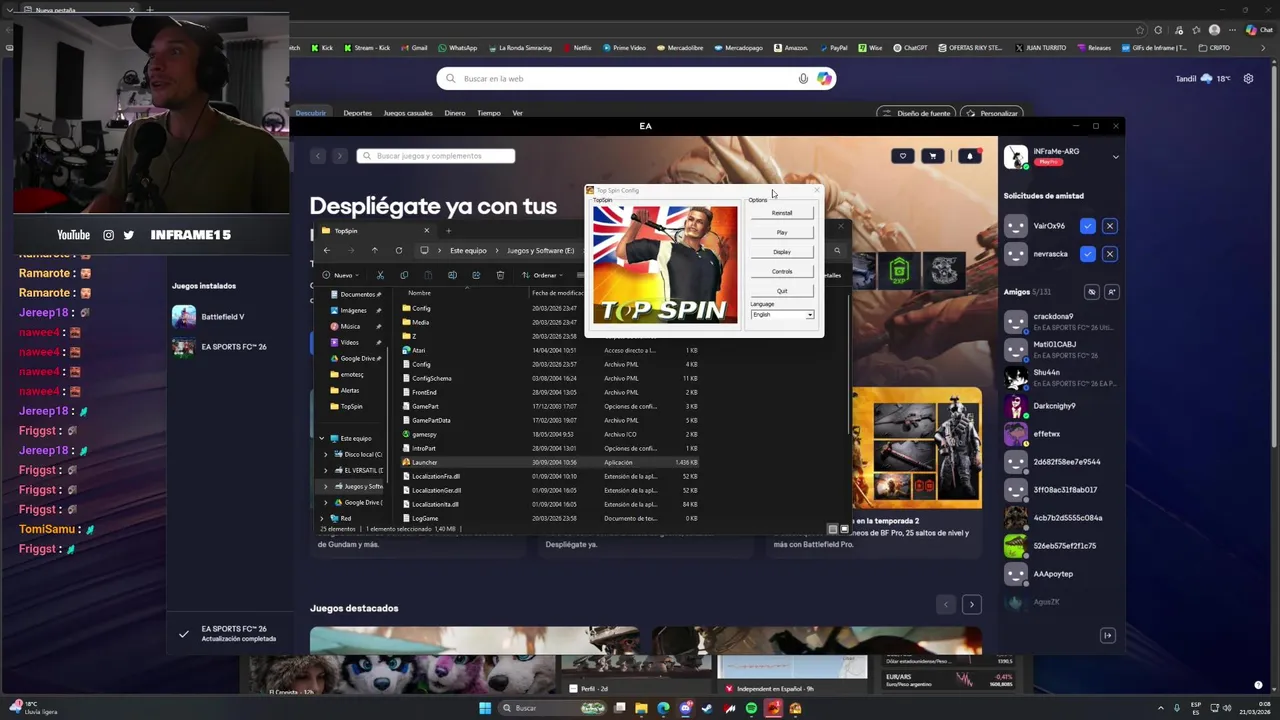Open the Language dropdown set to English
Screen dimensions: 1280x720
pyautogui.click(x=782, y=315)
